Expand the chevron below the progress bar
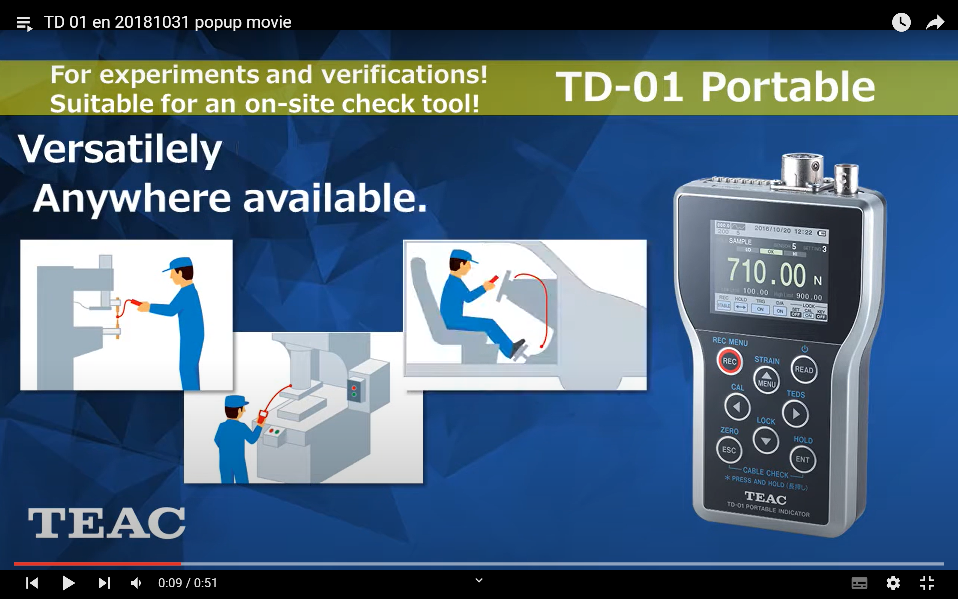 point(479,580)
